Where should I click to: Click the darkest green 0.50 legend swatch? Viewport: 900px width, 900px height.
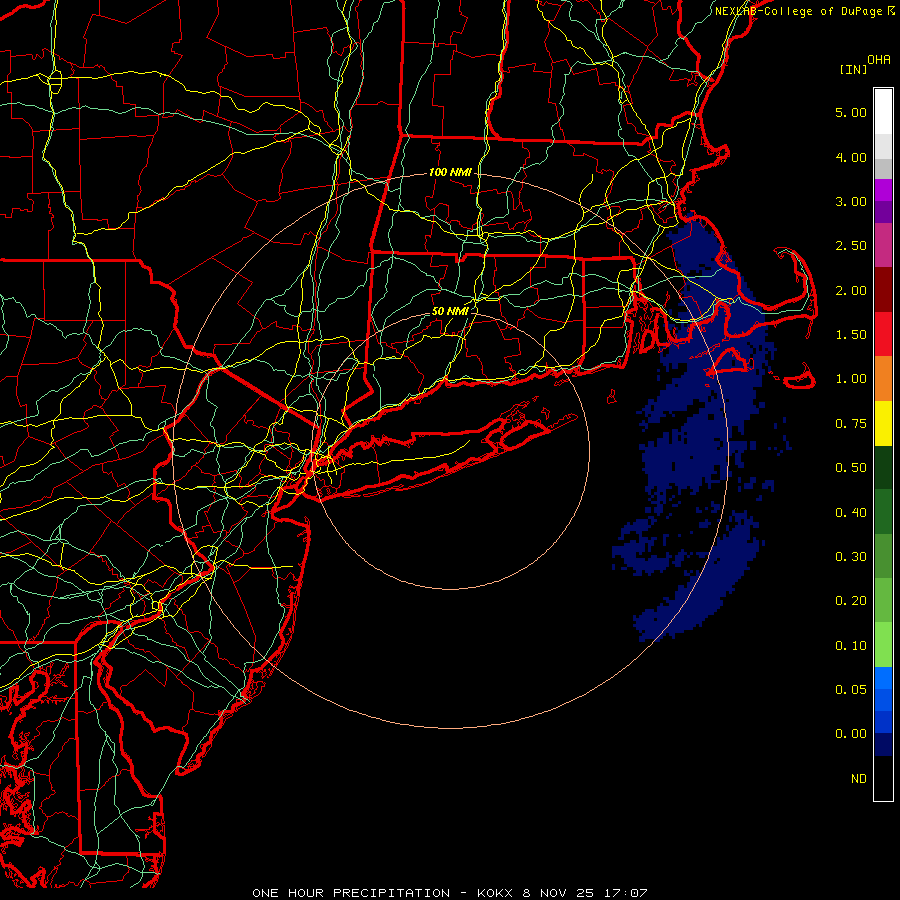point(883,467)
